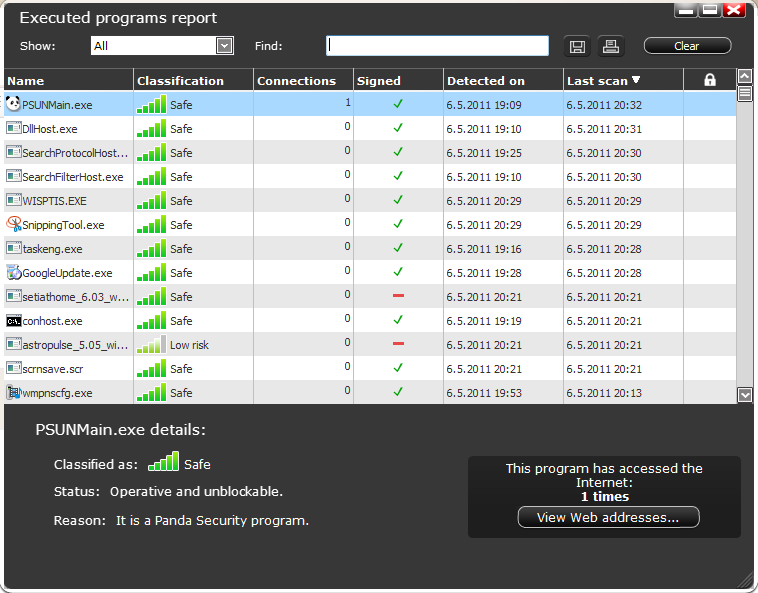Click the SnippingTool.exe scissors icon
This screenshot has height=593, width=758.
tap(14, 224)
